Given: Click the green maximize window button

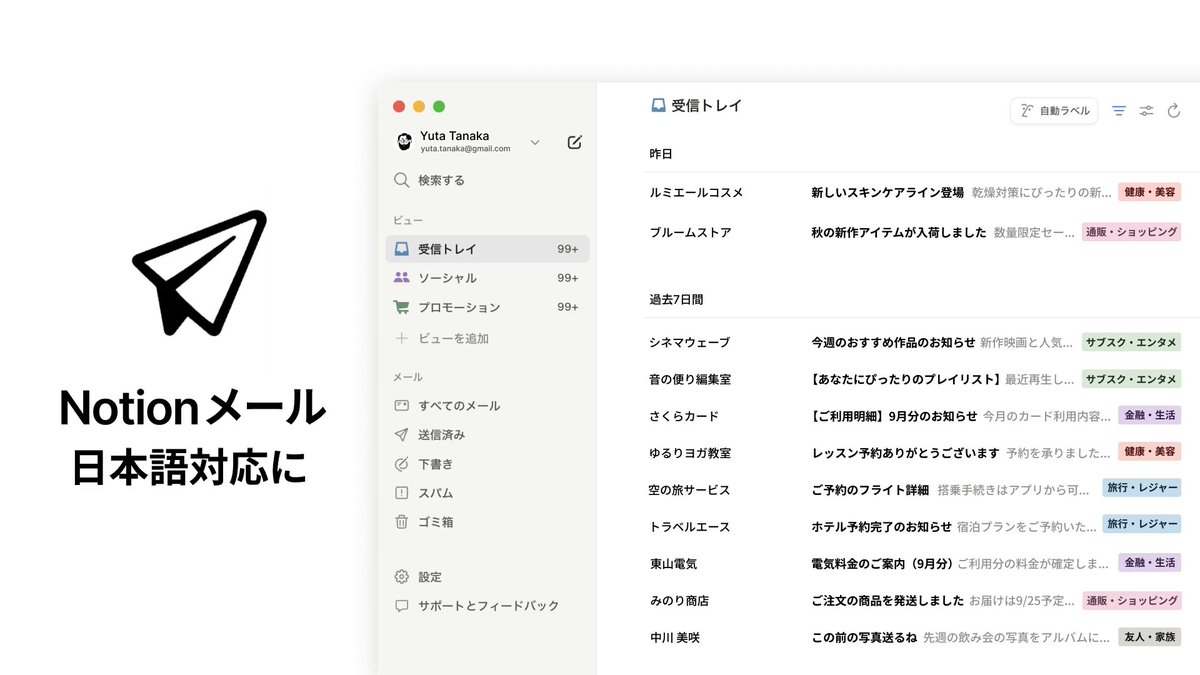Looking at the screenshot, I should (x=439, y=107).
